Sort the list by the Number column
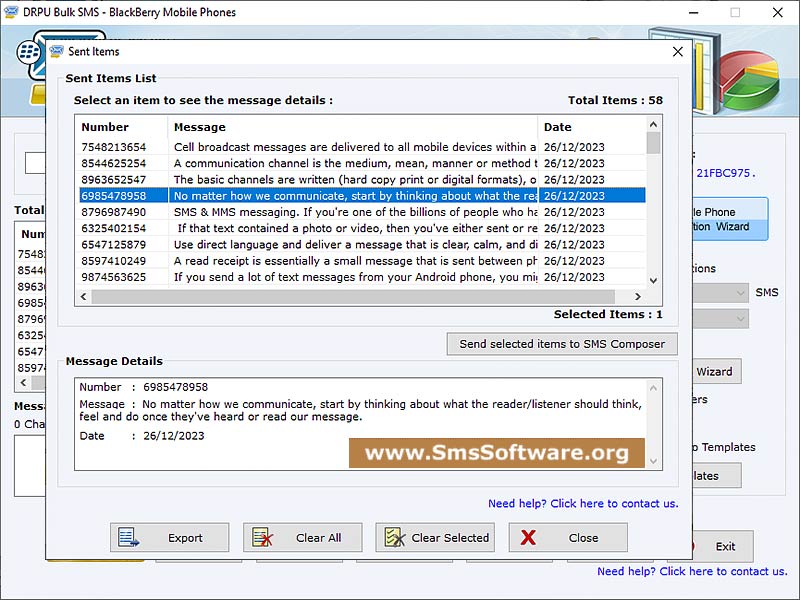Screen dimensions: 800x600 click(x=104, y=127)
